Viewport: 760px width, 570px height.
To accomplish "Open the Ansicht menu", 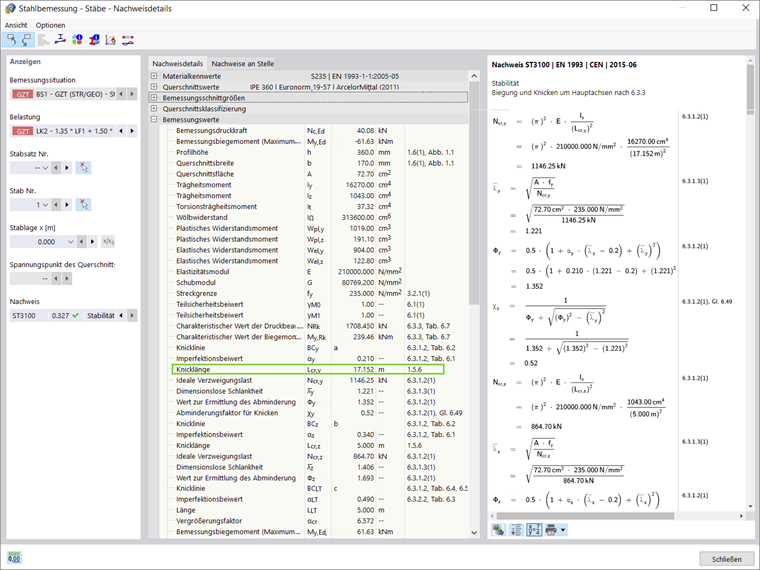I will (16, 25).
